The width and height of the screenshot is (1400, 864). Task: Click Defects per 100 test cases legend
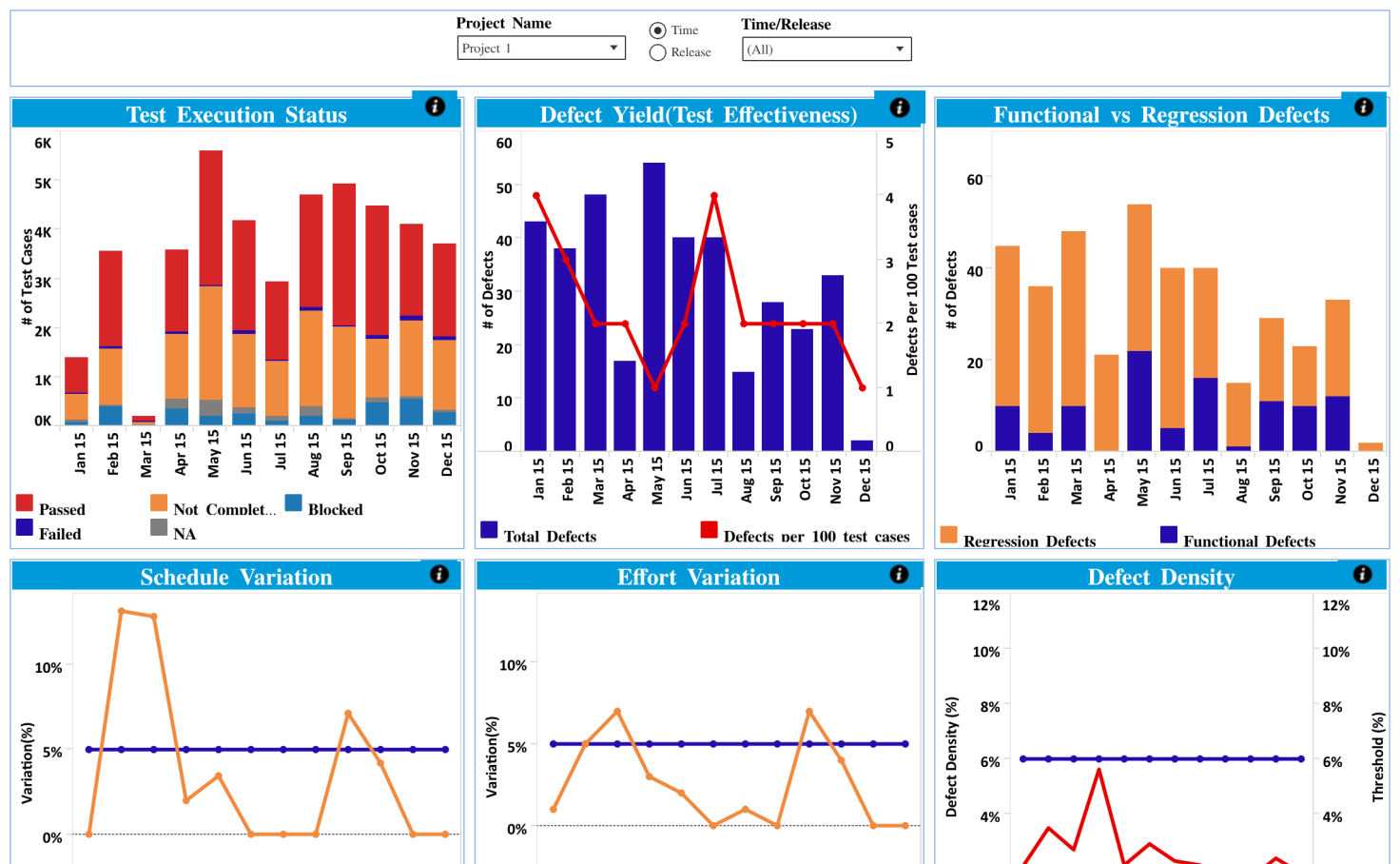[x=806, y=536]
